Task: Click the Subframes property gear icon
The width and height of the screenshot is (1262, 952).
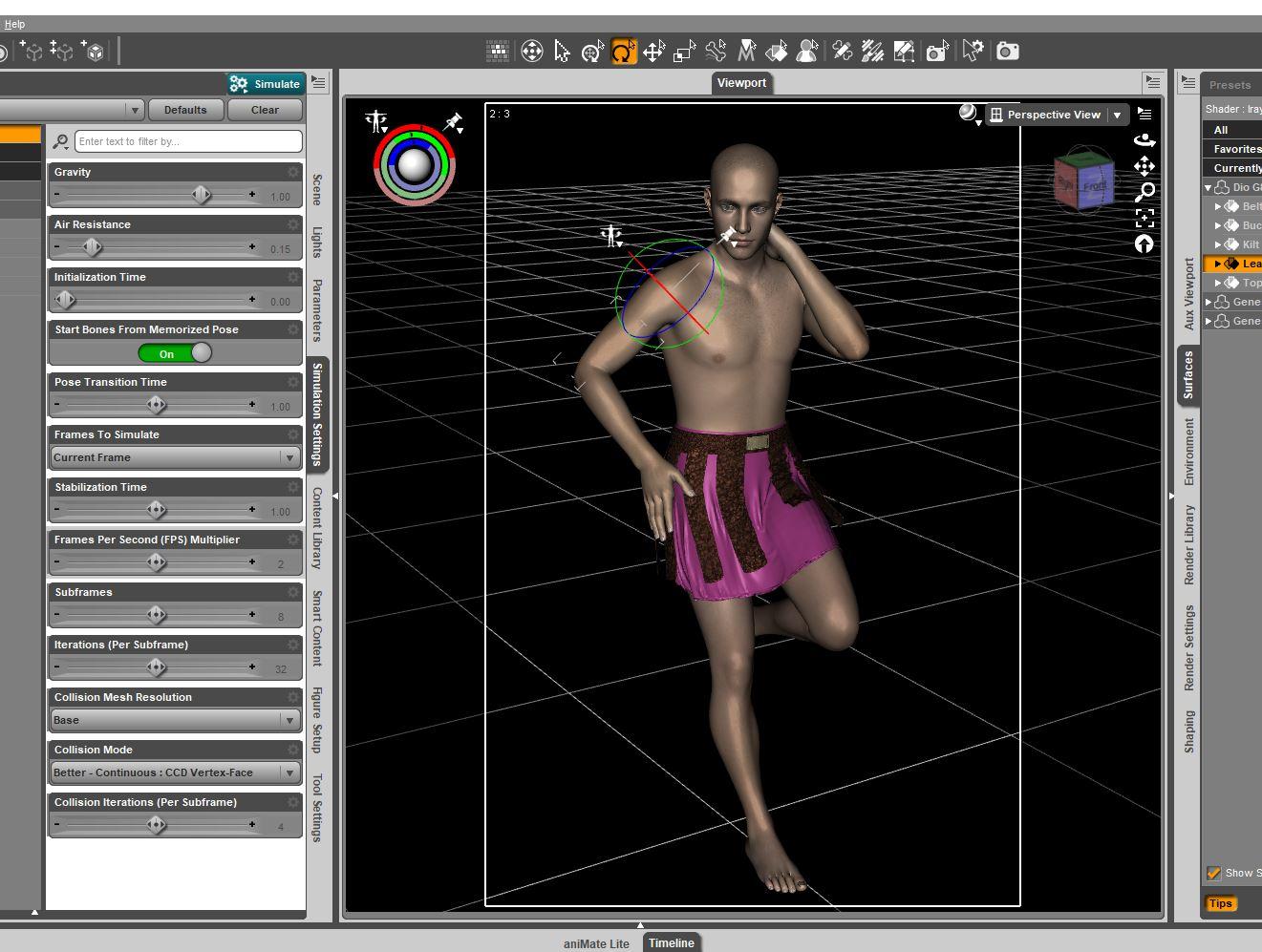Action: pos(292,592)
